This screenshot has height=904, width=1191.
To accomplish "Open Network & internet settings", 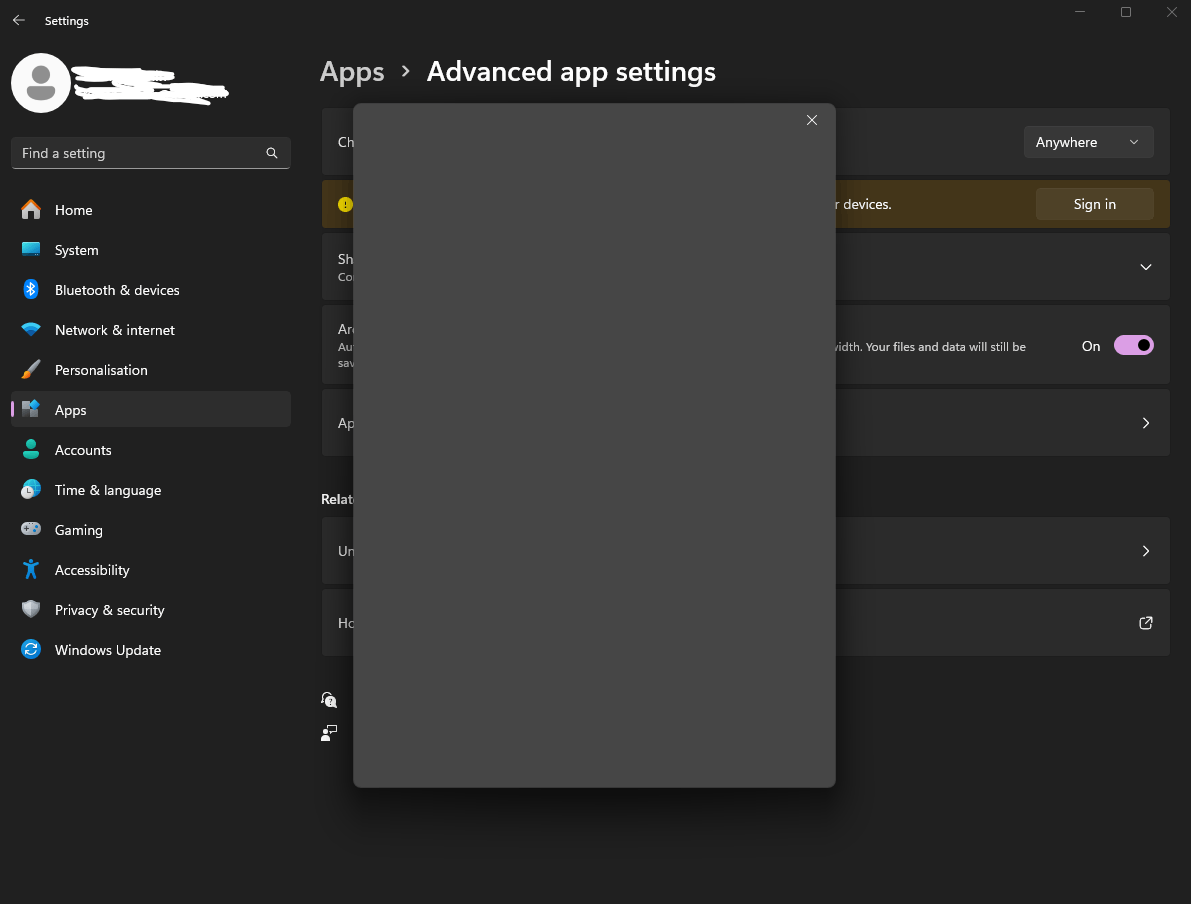I will 150,330.
